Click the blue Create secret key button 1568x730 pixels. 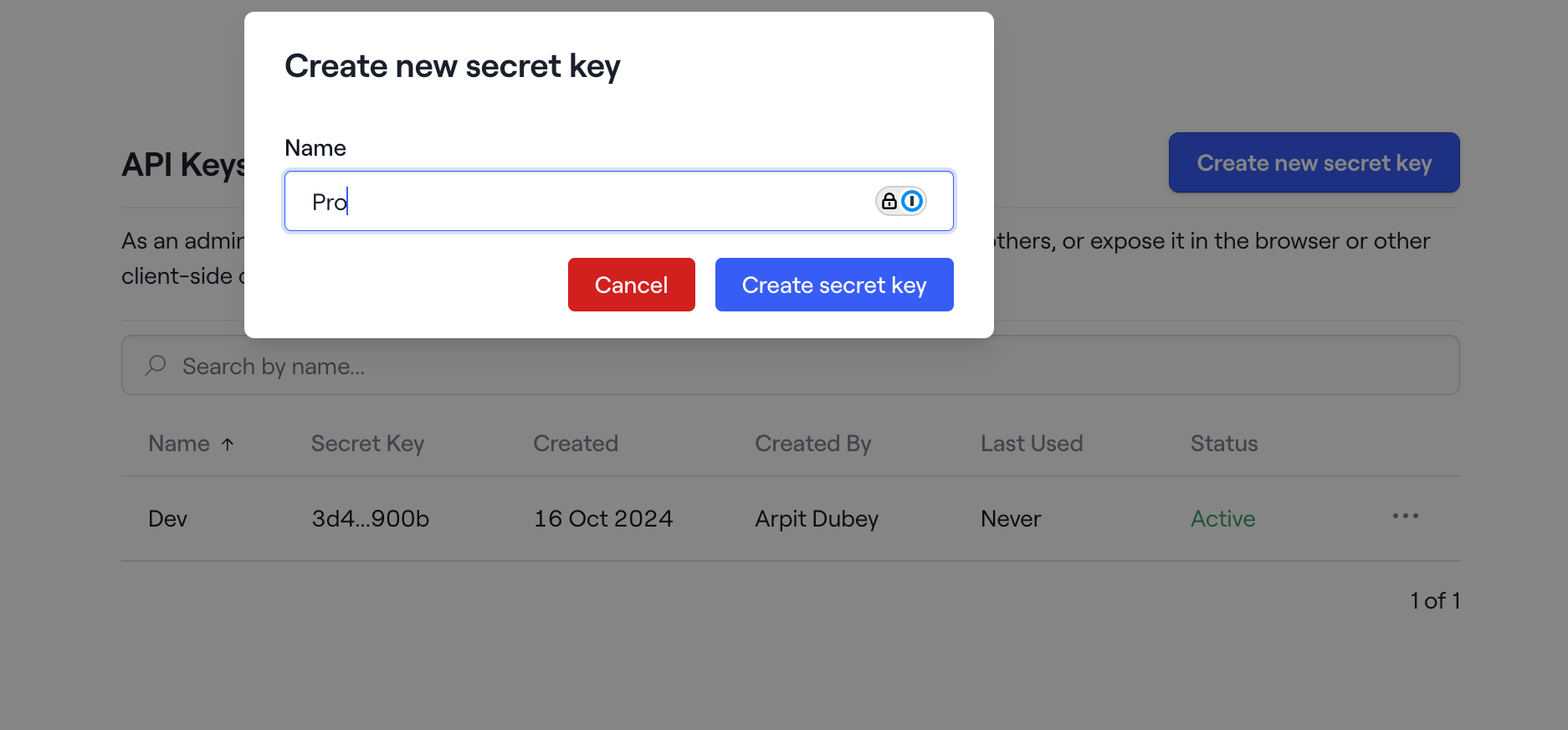[833, 285]
